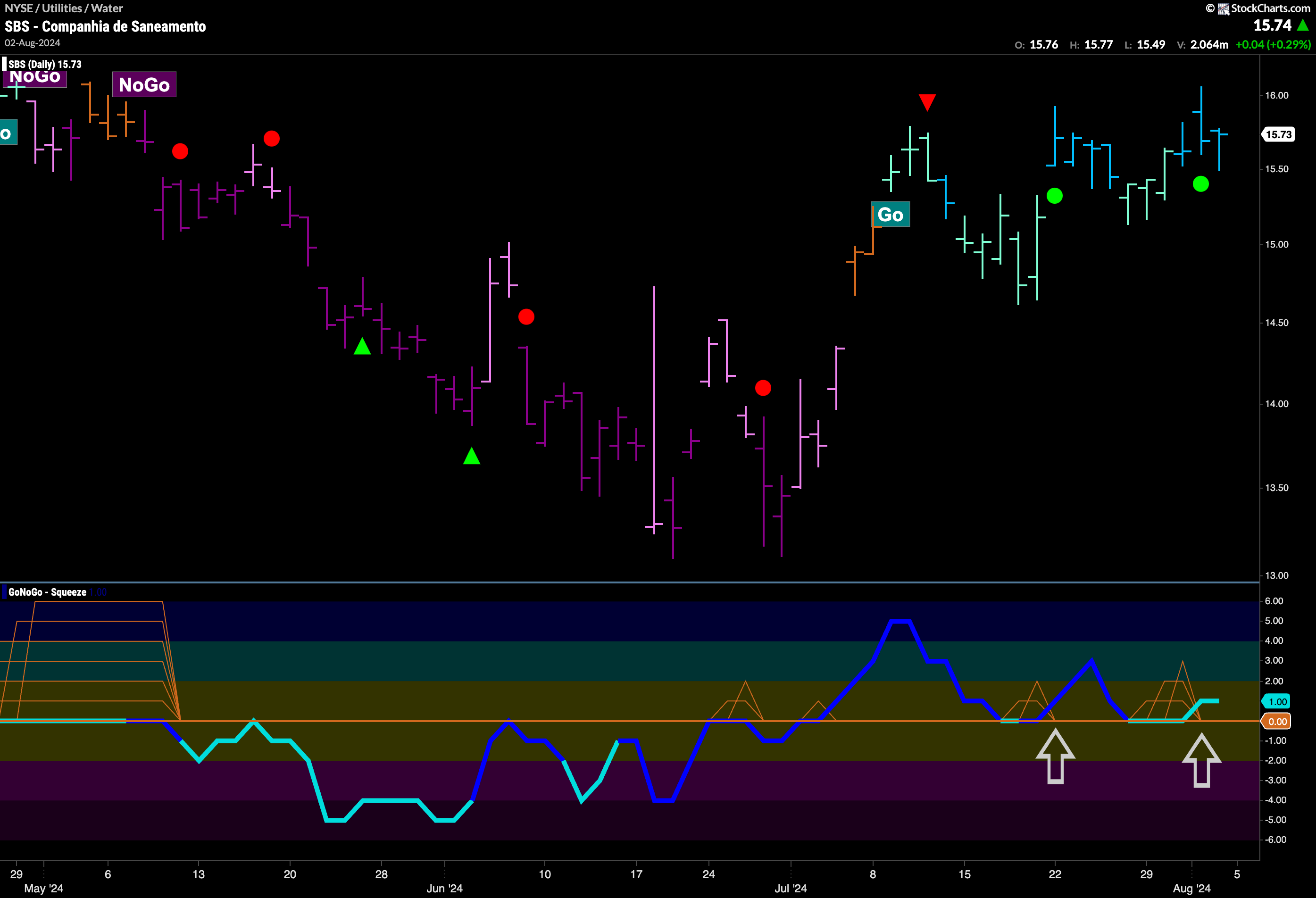The image size is (1316, 898).
Task: Click the 3.00 squeeze axis label
Action: (x=1274, y=660)
